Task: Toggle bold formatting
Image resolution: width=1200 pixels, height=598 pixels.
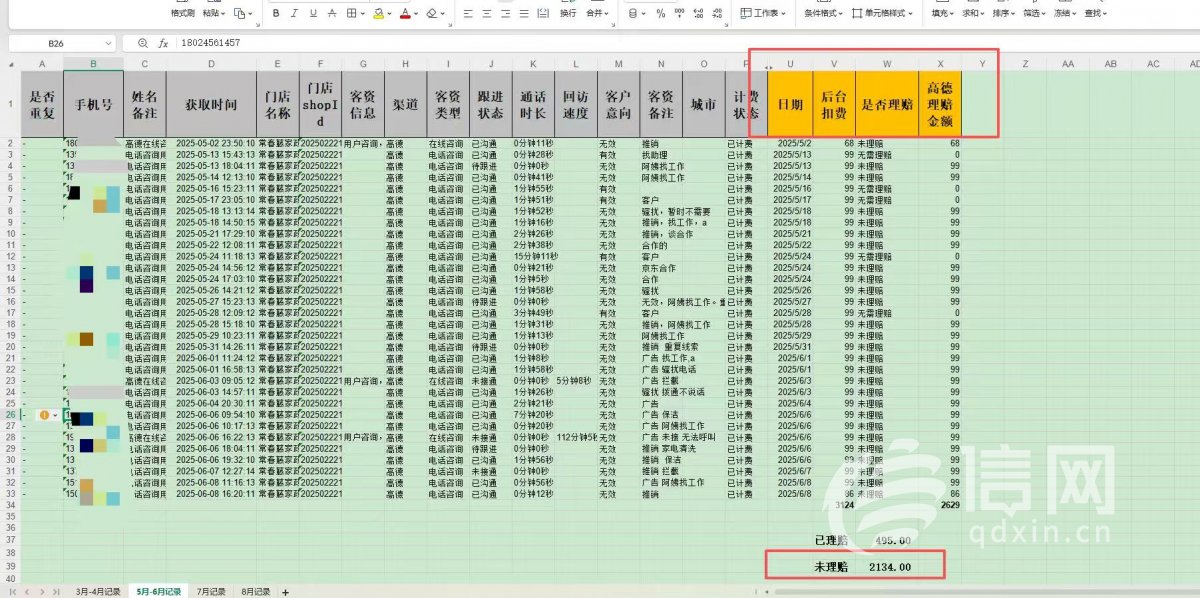Action: (x=276, y=14)
